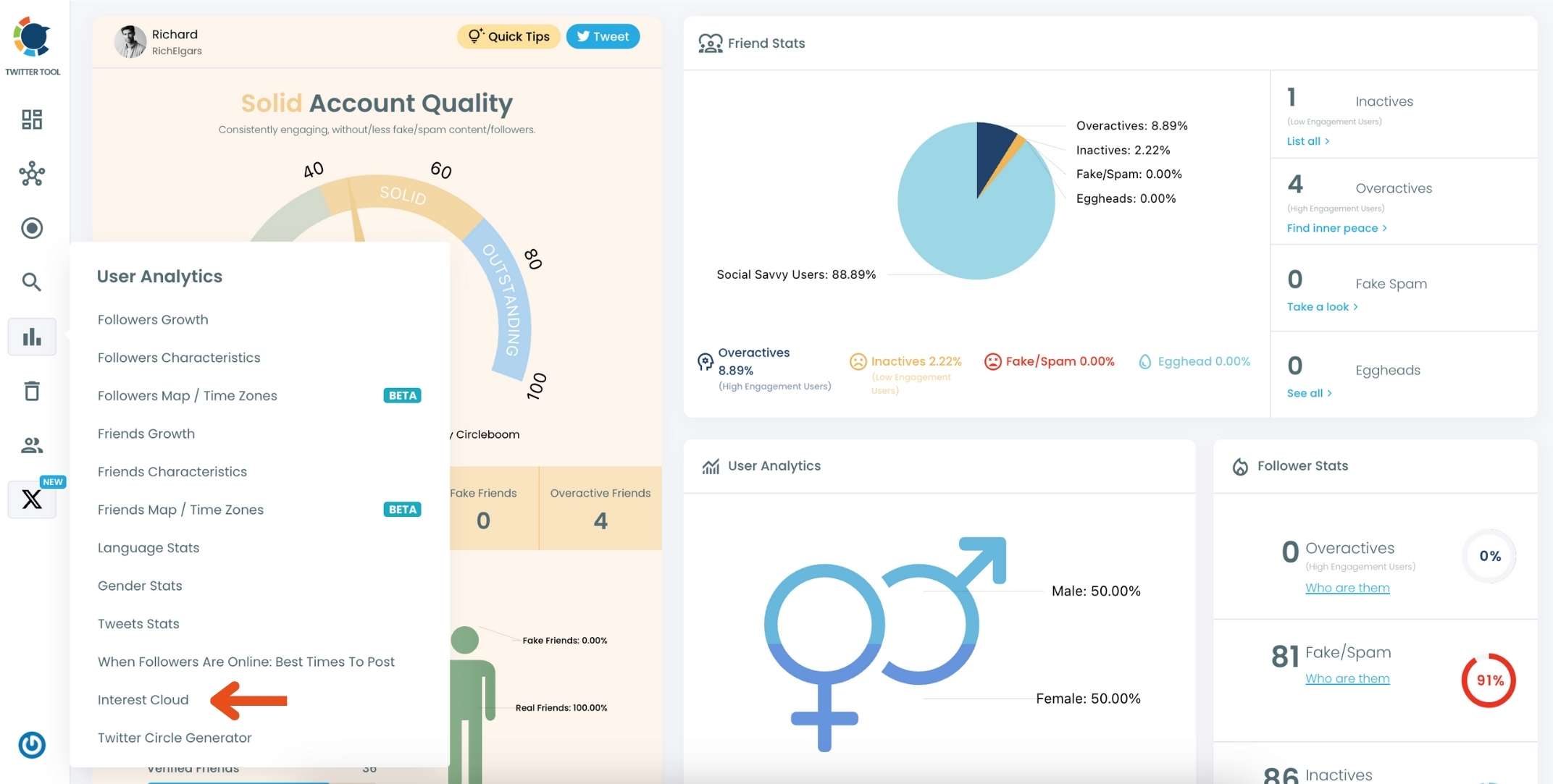
Task: Click the targeting/circle icon in sidebar
Action: point(33,228)
